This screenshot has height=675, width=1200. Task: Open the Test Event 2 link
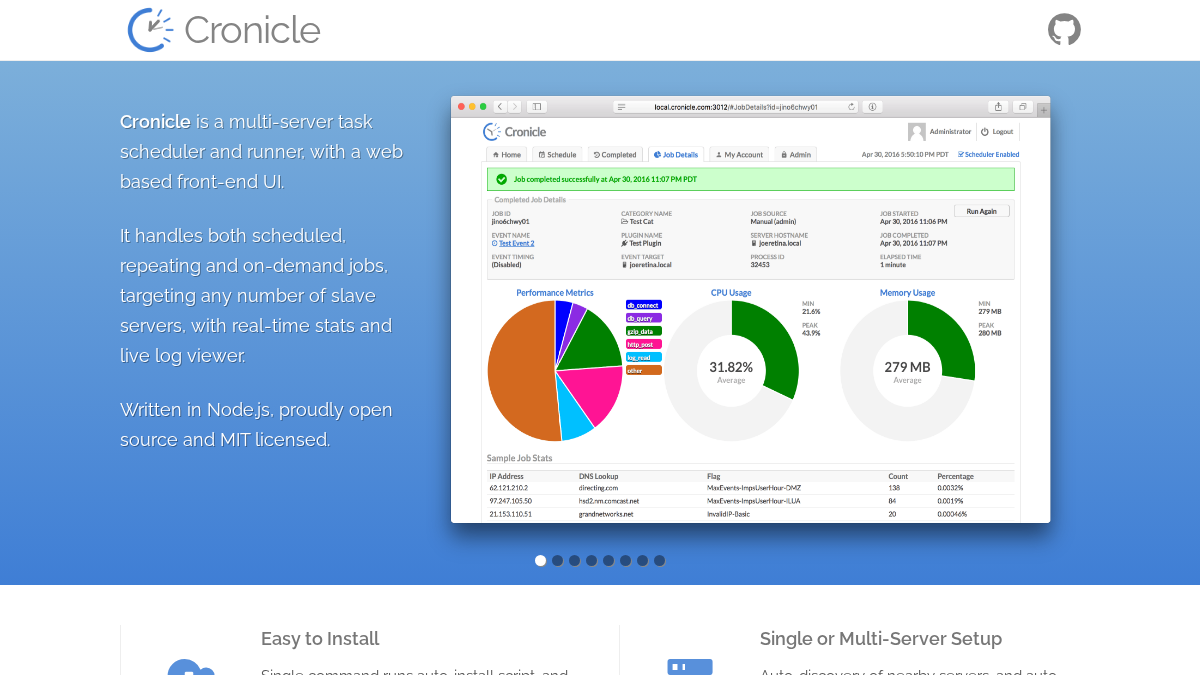516,243
